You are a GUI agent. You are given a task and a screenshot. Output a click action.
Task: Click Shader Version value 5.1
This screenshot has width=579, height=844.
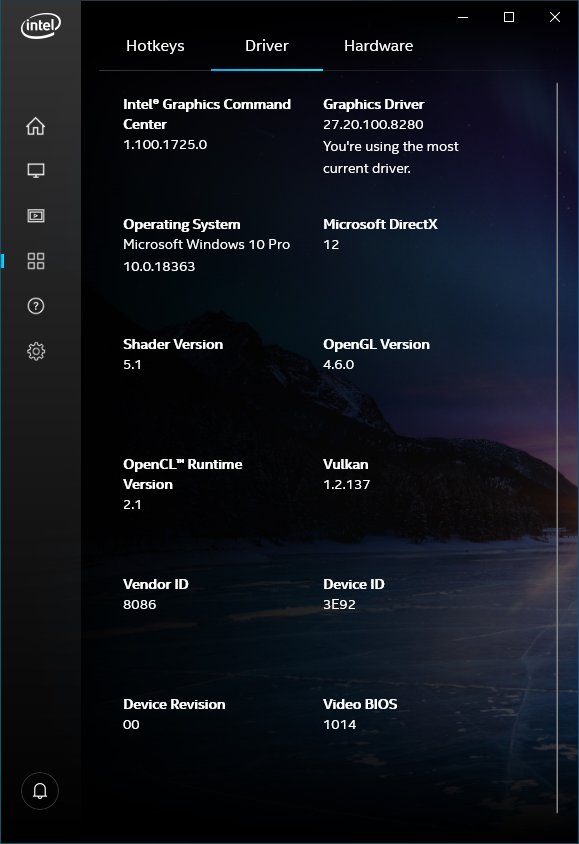pyautogui.click(x=132, y=364)
